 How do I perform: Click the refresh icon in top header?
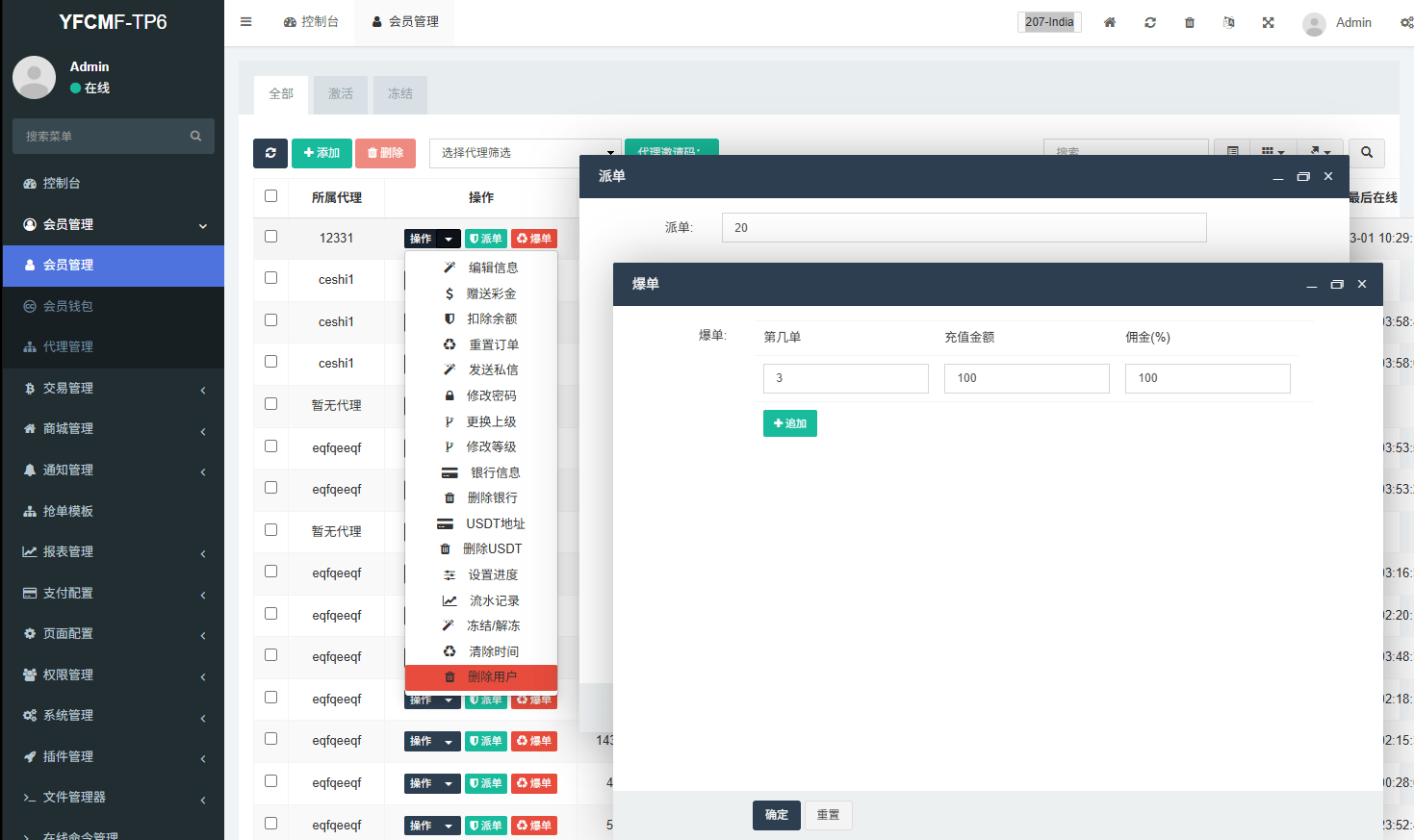pyautogui.click(x=1150, y=22)
